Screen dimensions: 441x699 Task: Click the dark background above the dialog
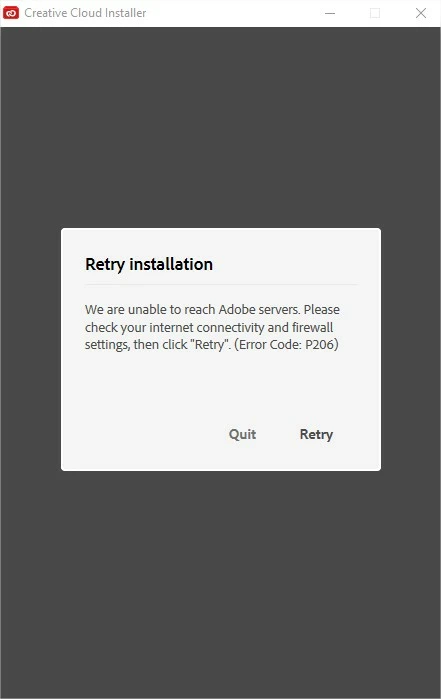tap(220, 127)
